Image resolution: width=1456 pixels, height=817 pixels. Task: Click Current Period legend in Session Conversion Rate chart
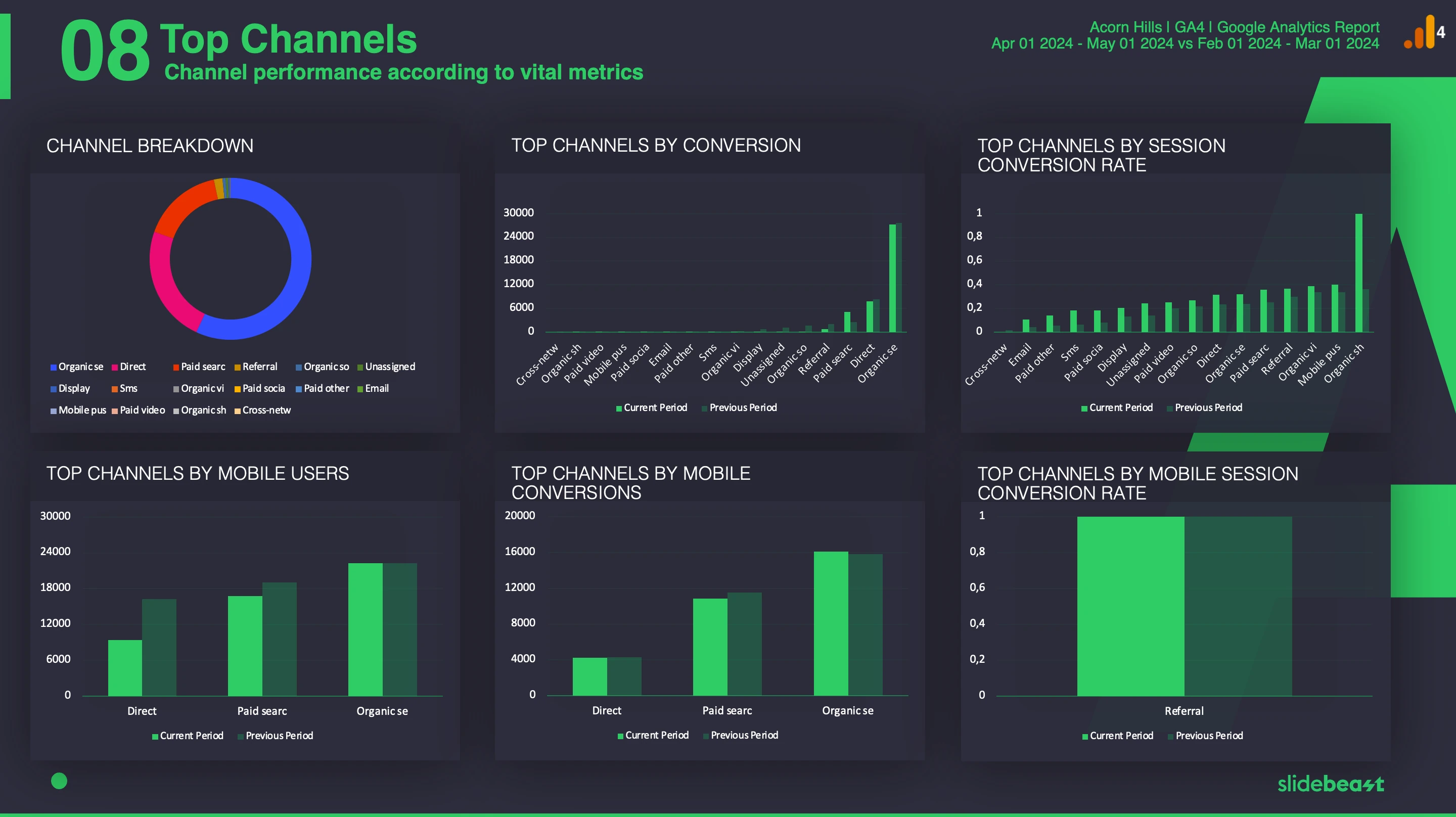1117,407
